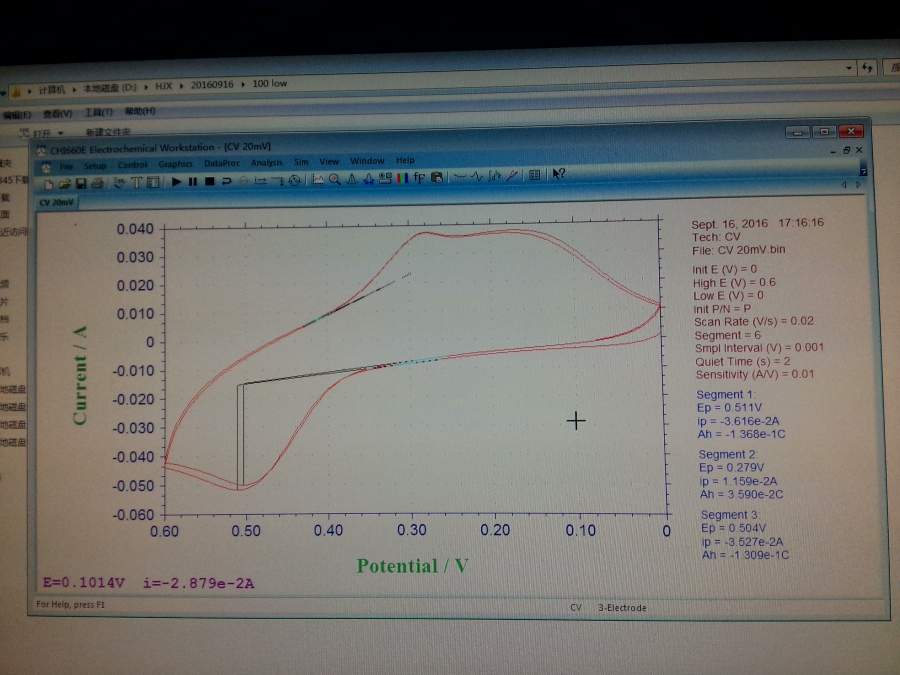The height and width of the screenshot is (675, 900).
Task: Select technique with the T toolbar icon
Action: (136, 183)
